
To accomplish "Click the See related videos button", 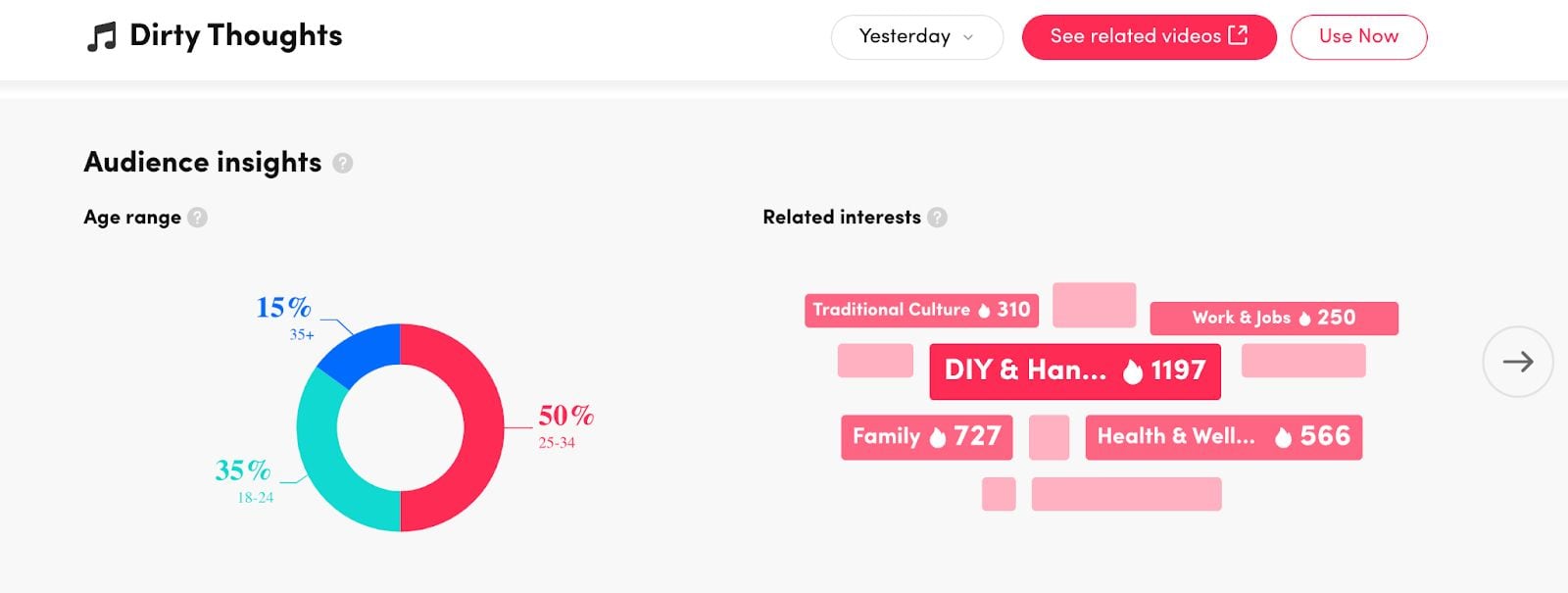I will pyautogui.click(x=1149, y=37).
